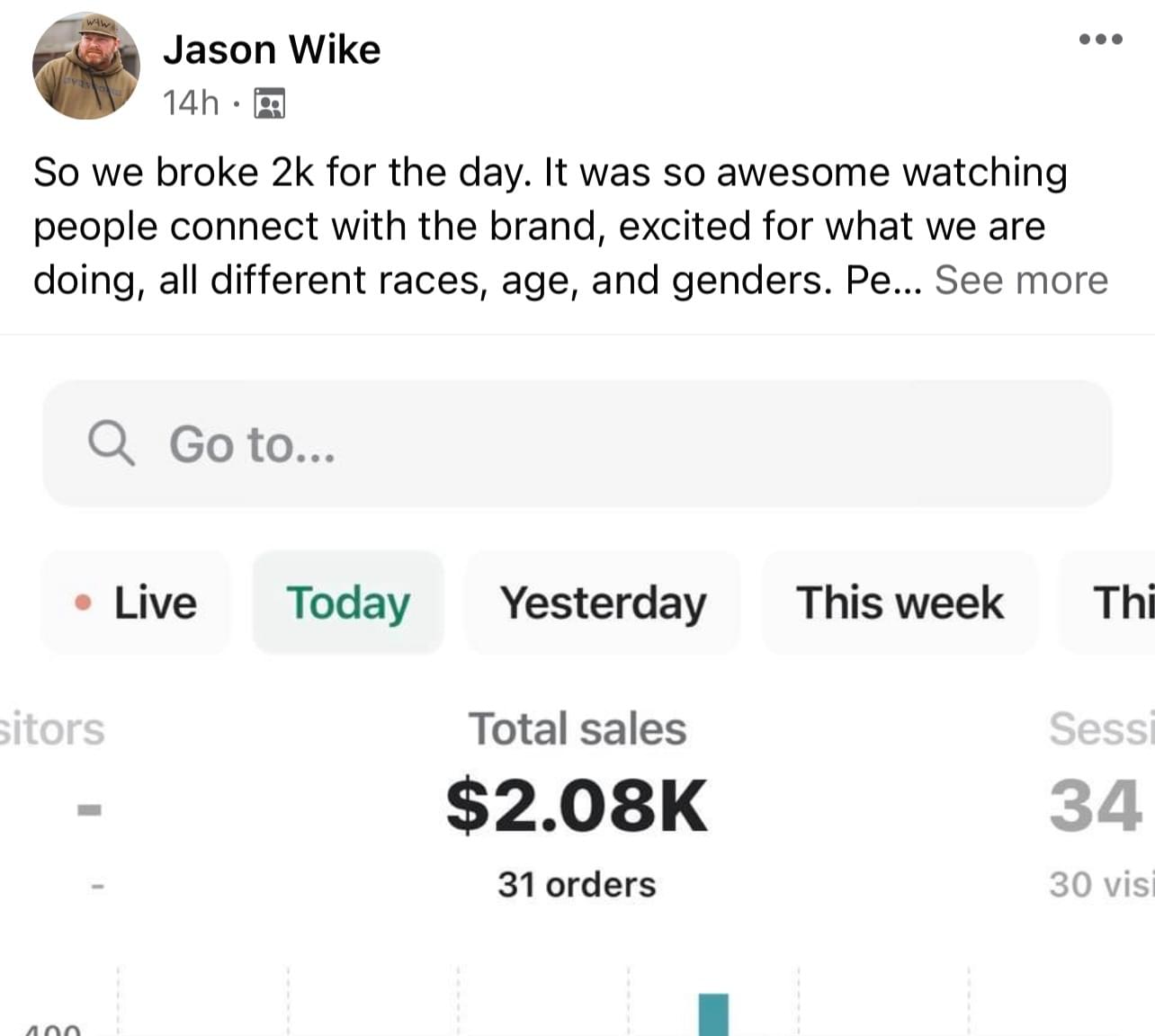Select the This week tab
The height and width of the screenshot is (1036, 1155).
pyautogui.click(x=900, y=603)
